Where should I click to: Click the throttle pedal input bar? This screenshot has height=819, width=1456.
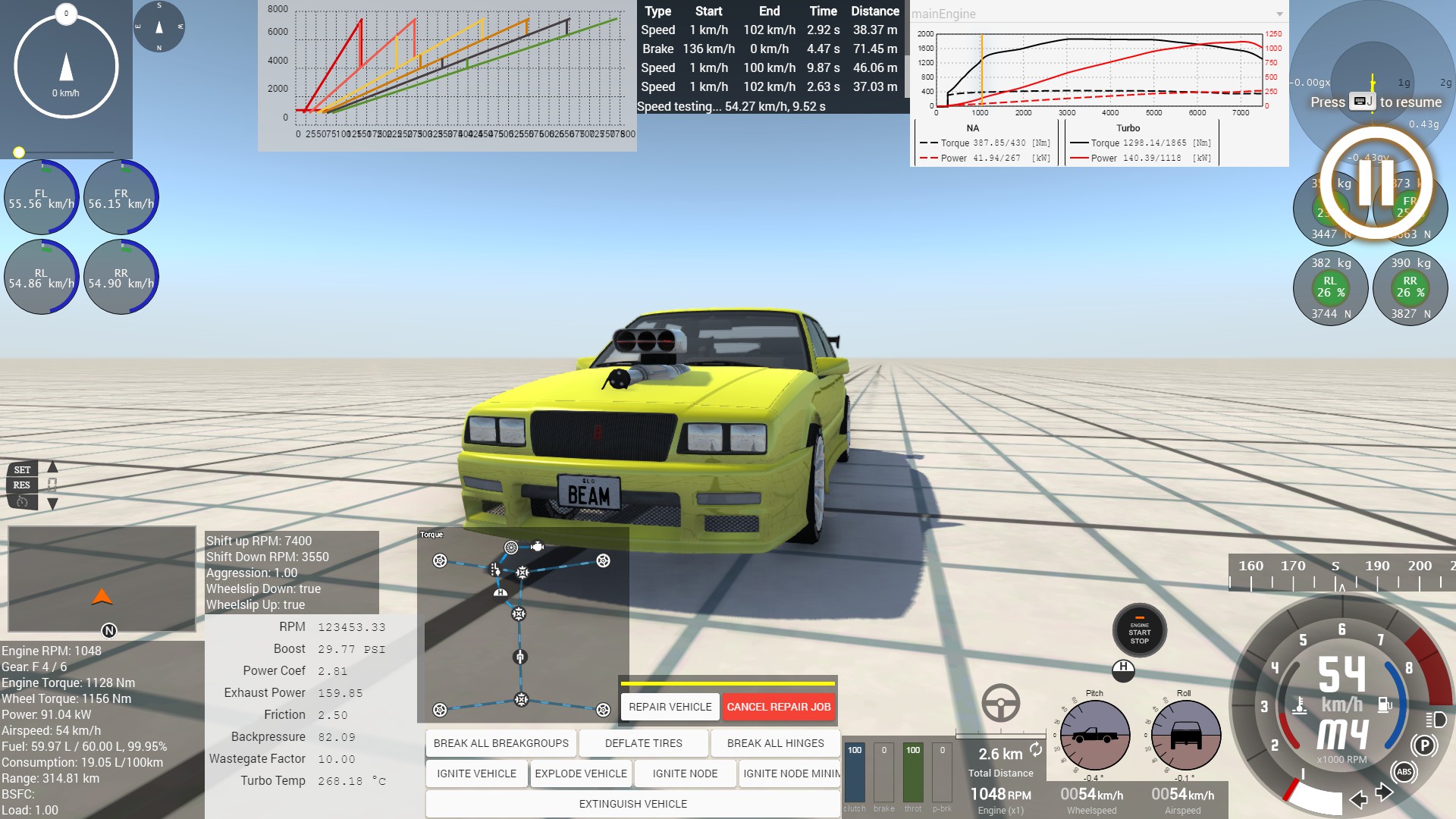tap(913, 772)
